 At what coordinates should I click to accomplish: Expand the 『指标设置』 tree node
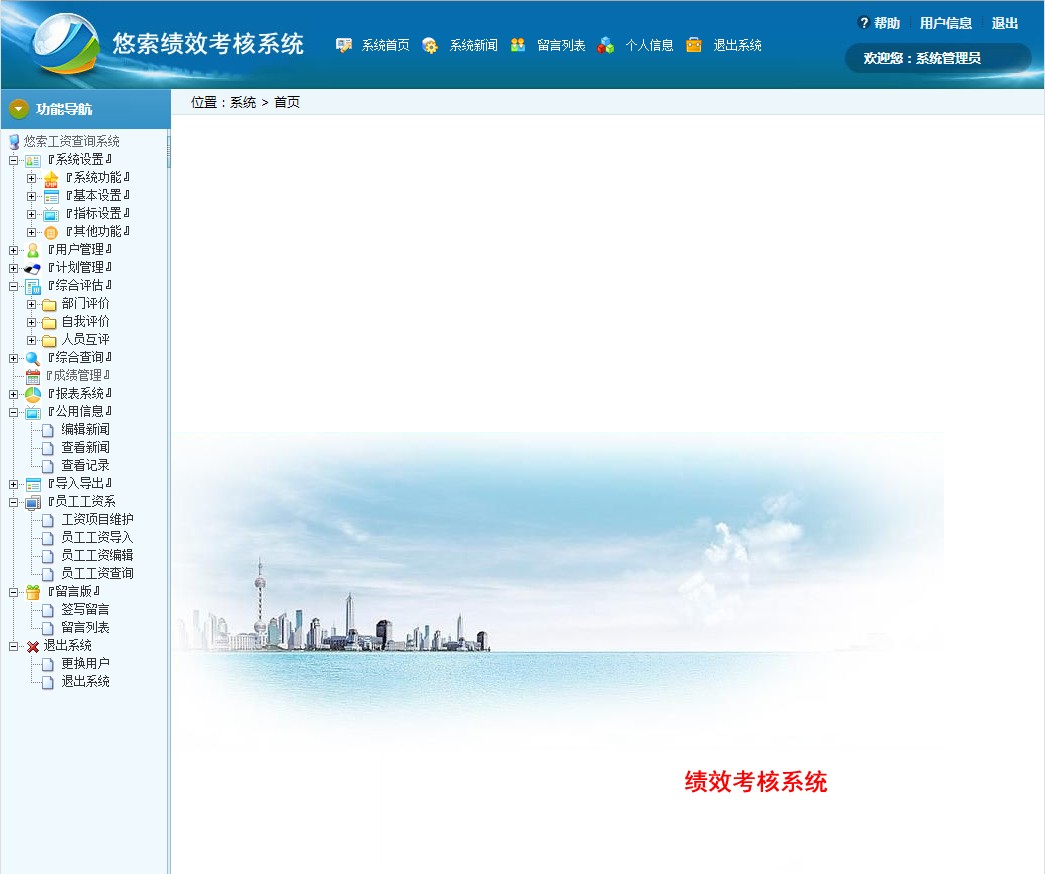pos(31,214)
